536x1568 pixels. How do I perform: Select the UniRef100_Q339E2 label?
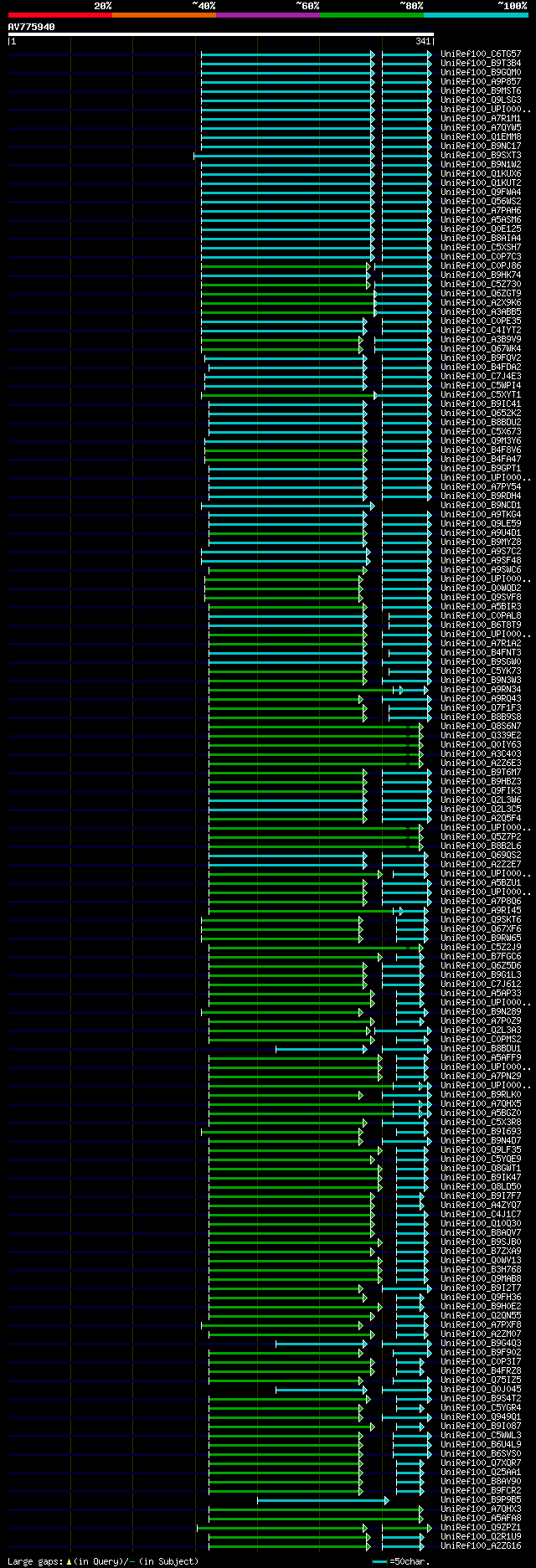481,735
